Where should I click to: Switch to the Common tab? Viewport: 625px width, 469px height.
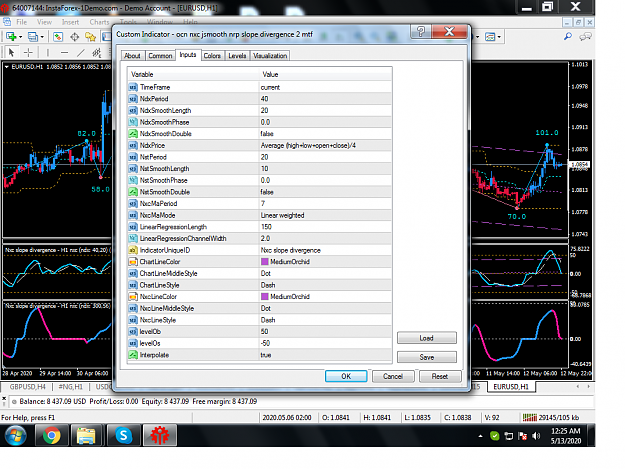tap(160, 56)
